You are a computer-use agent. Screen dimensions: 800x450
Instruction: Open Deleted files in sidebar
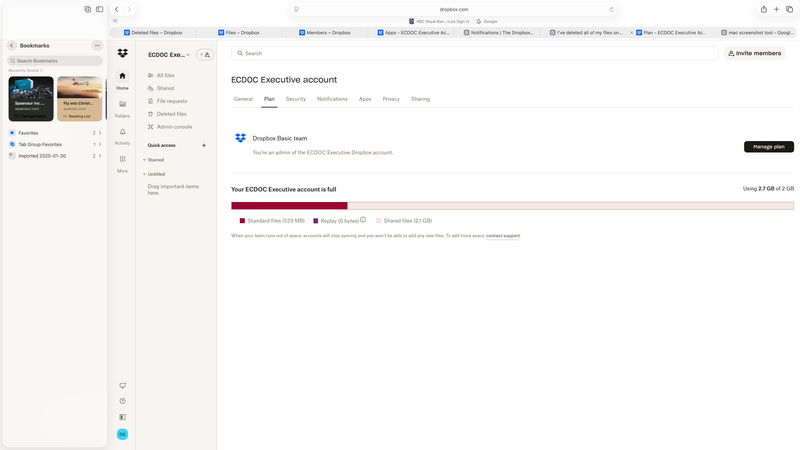pyautogui.click(x=171, y=114)
